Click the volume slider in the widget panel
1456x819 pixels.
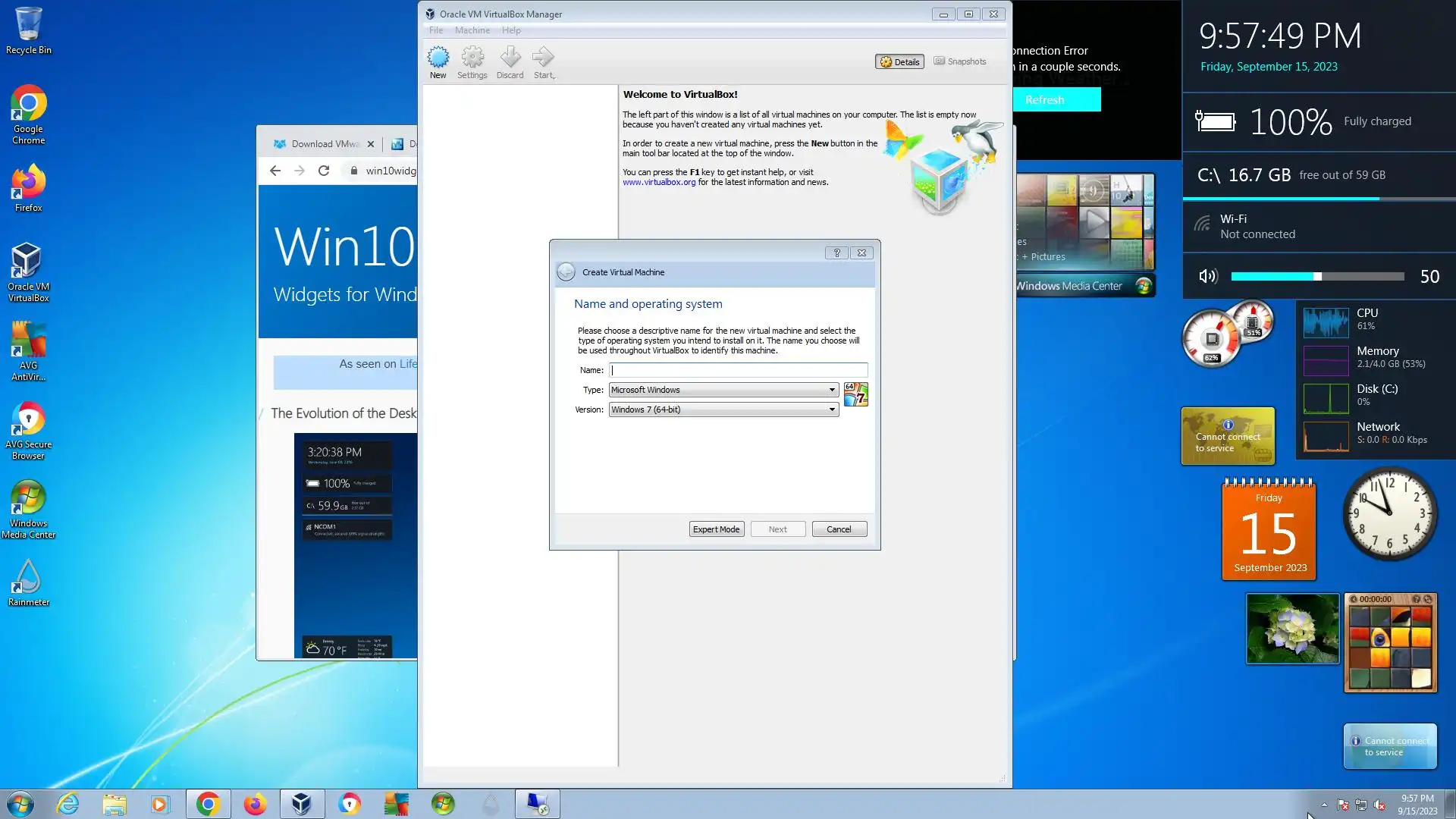click(1317, 277)
